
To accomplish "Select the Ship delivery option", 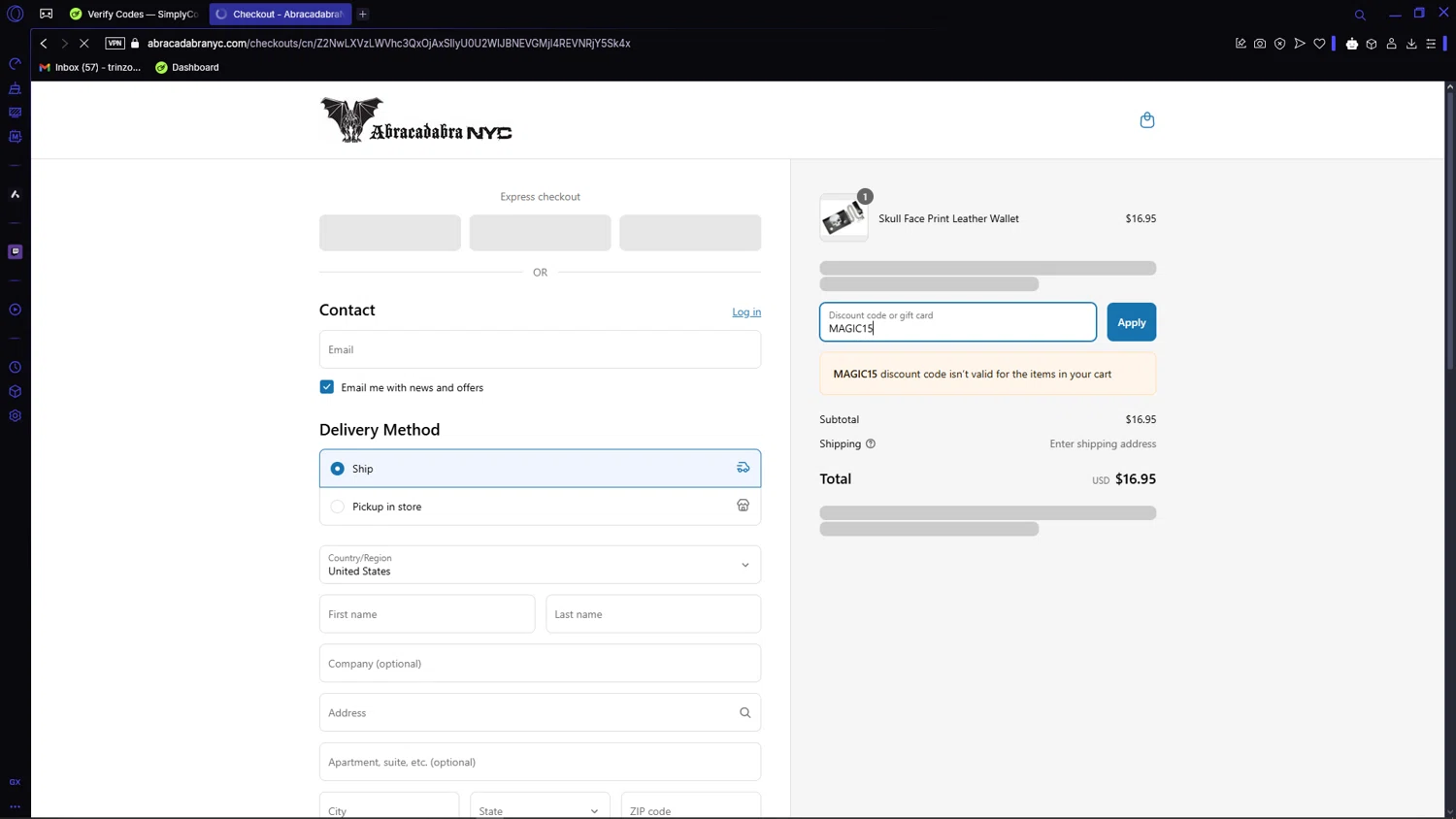I will click(540, 469).
